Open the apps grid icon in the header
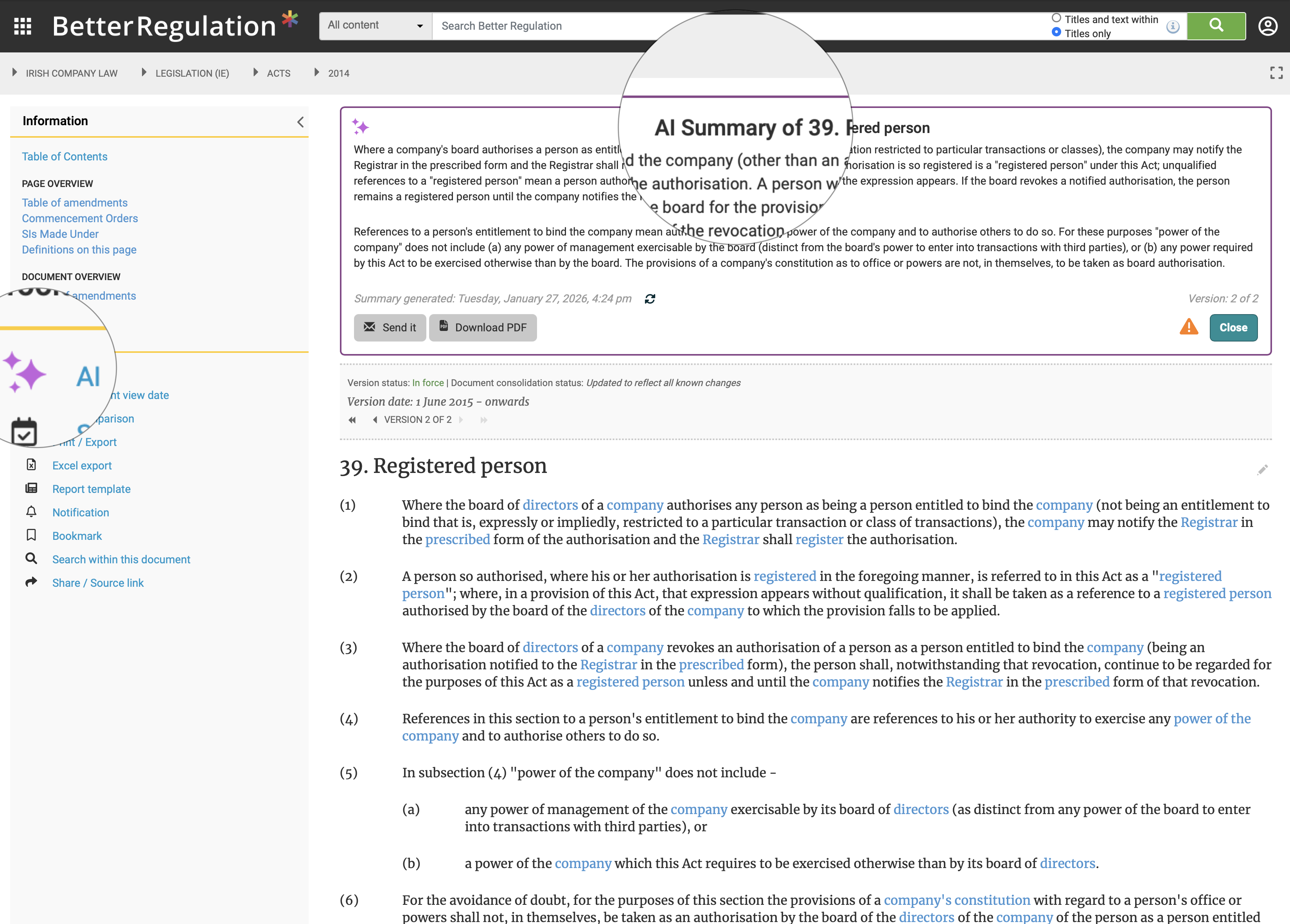1290x924 pixels. (22, 26)
